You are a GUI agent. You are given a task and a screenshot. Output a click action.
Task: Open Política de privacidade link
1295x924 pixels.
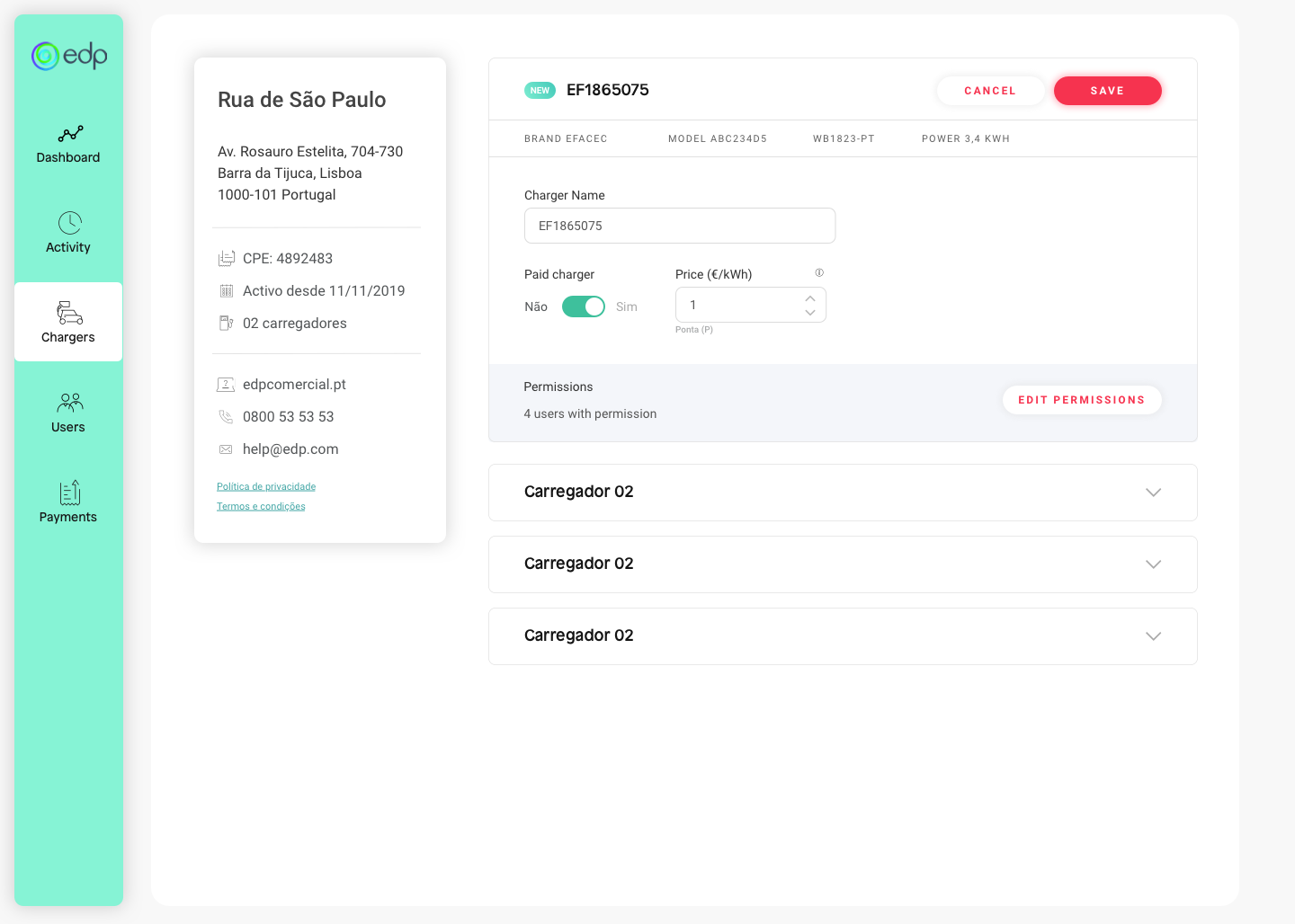coord(266,486)
